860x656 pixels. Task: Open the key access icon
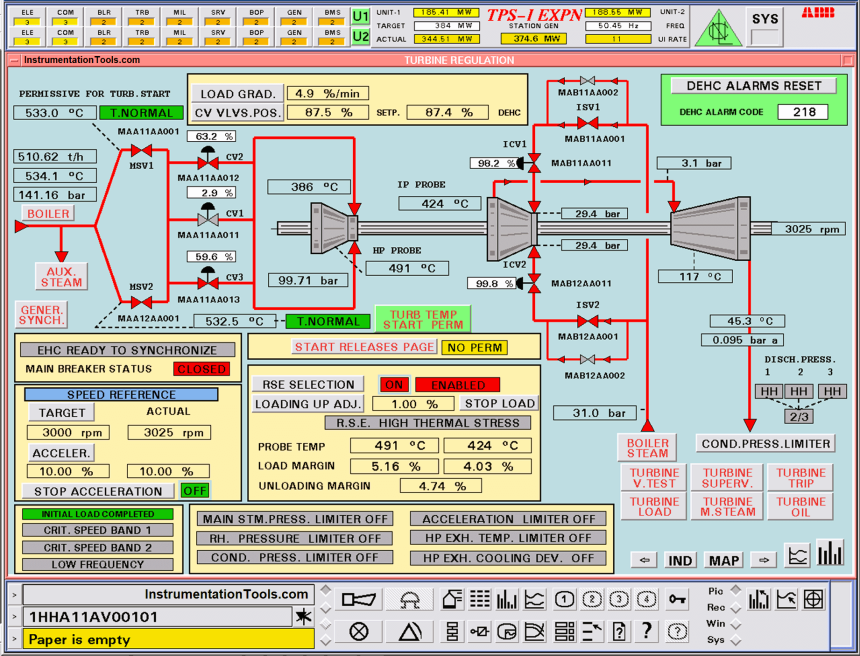677,599
